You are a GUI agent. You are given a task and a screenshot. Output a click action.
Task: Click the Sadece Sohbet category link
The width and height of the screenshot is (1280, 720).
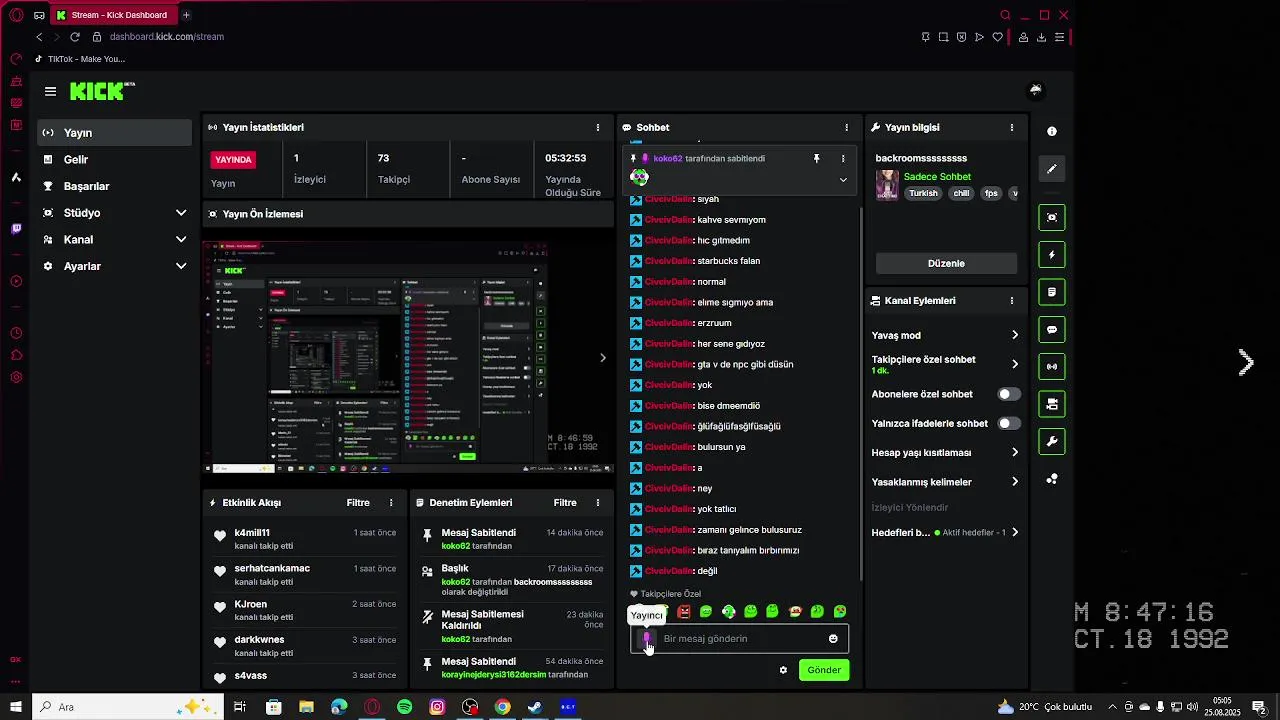coord(937,177)
